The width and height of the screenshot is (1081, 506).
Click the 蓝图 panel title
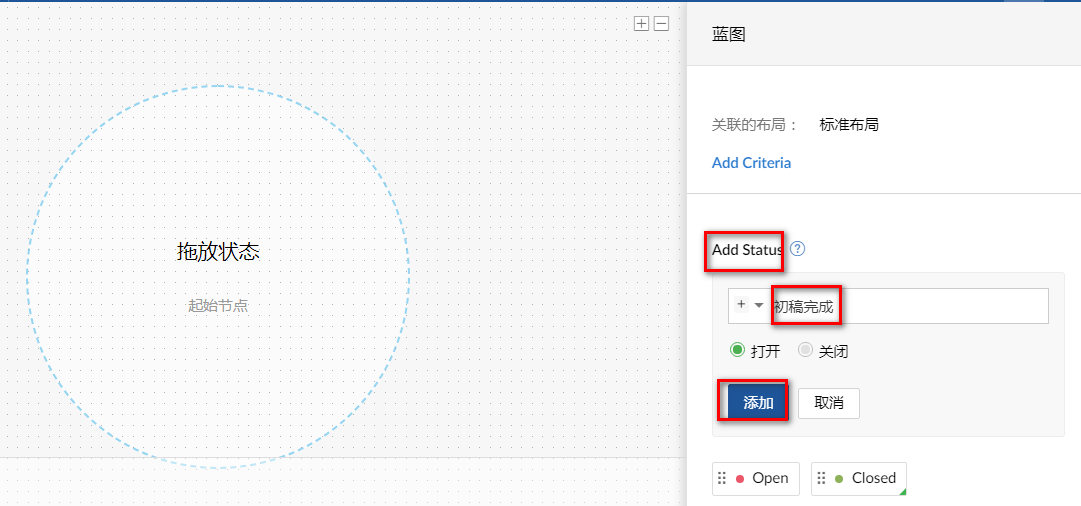729,34
